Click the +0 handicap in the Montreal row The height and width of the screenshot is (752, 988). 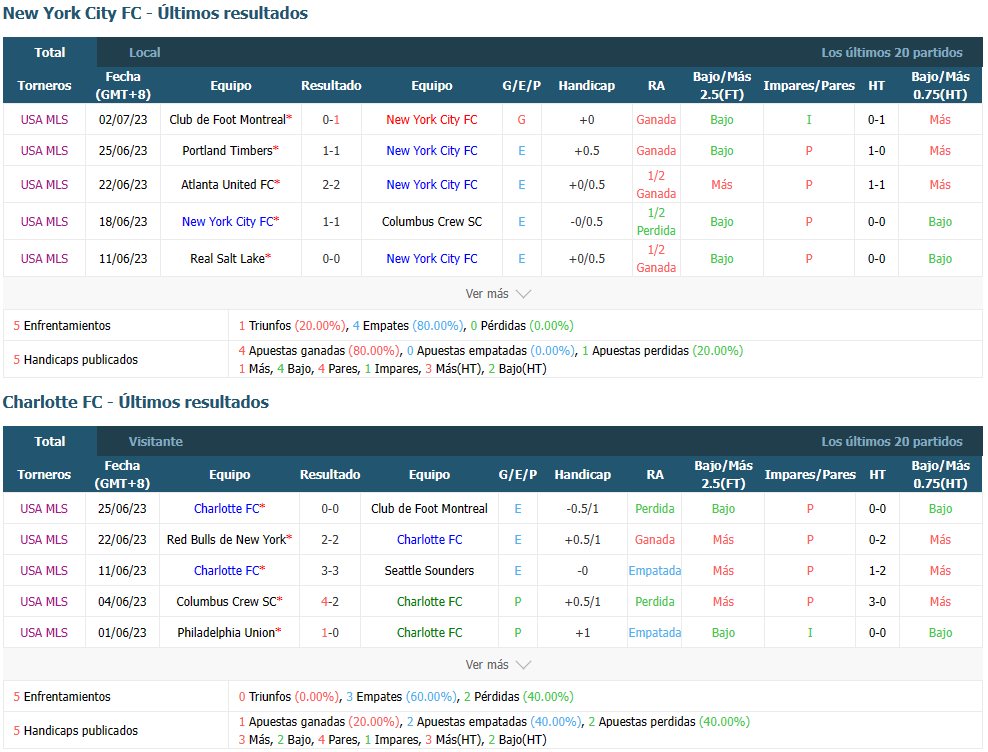[587, 120]
